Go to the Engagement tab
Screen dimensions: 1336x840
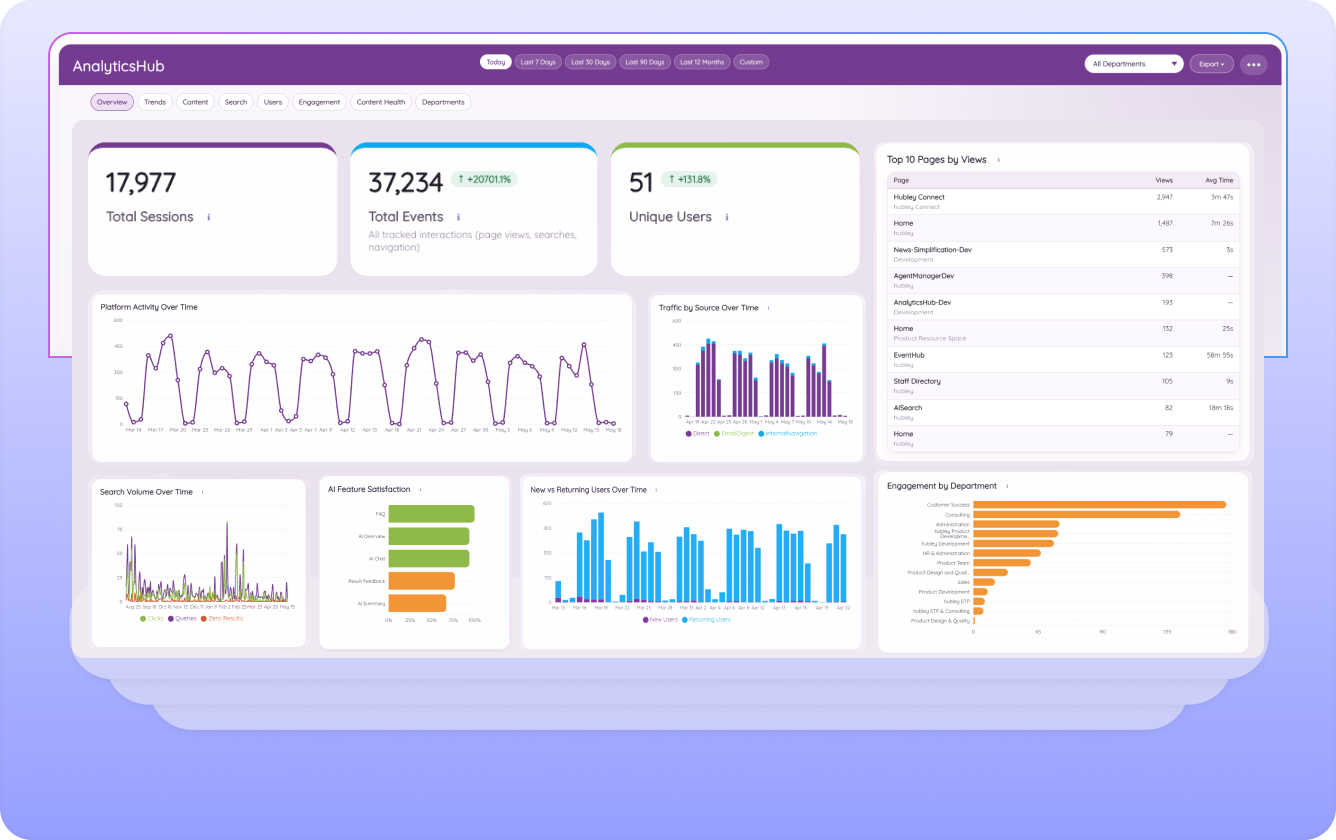[x=320, y=102]
